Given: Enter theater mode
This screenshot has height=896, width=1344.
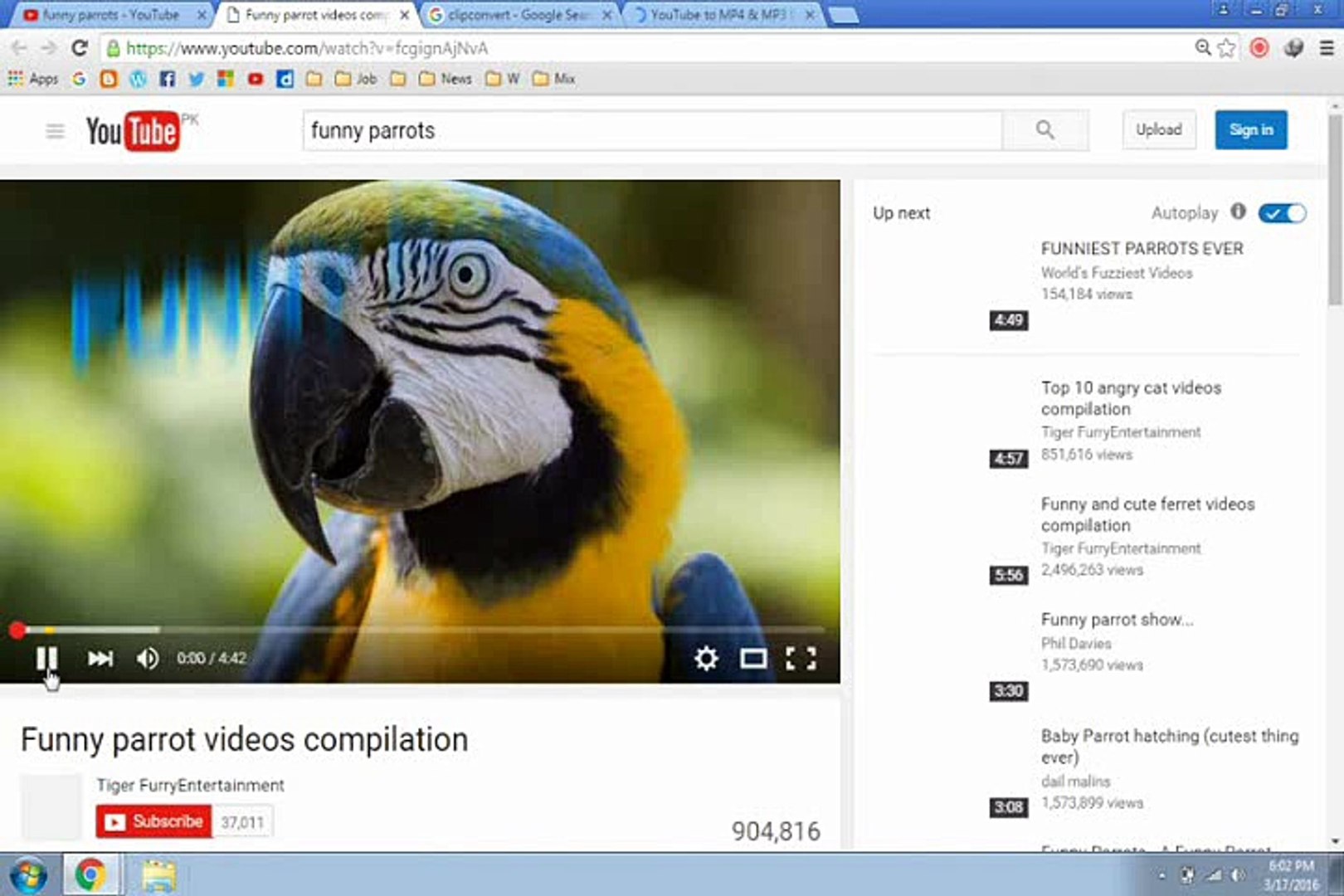Looking at the screenshot, I should (x=753, y=658).
